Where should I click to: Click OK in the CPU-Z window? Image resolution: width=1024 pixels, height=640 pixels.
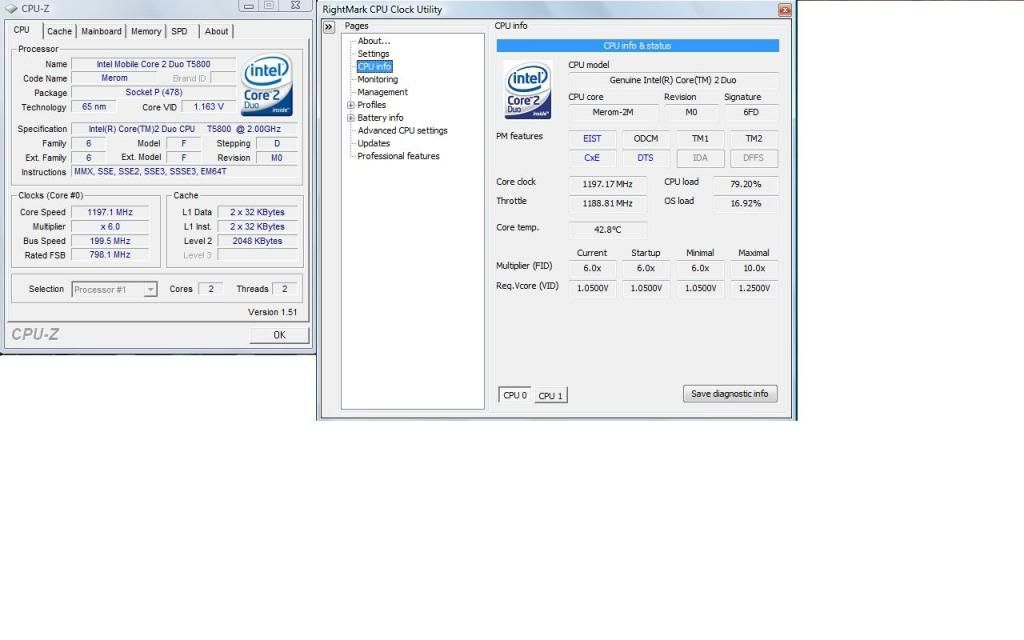click(x=280, y=335)
